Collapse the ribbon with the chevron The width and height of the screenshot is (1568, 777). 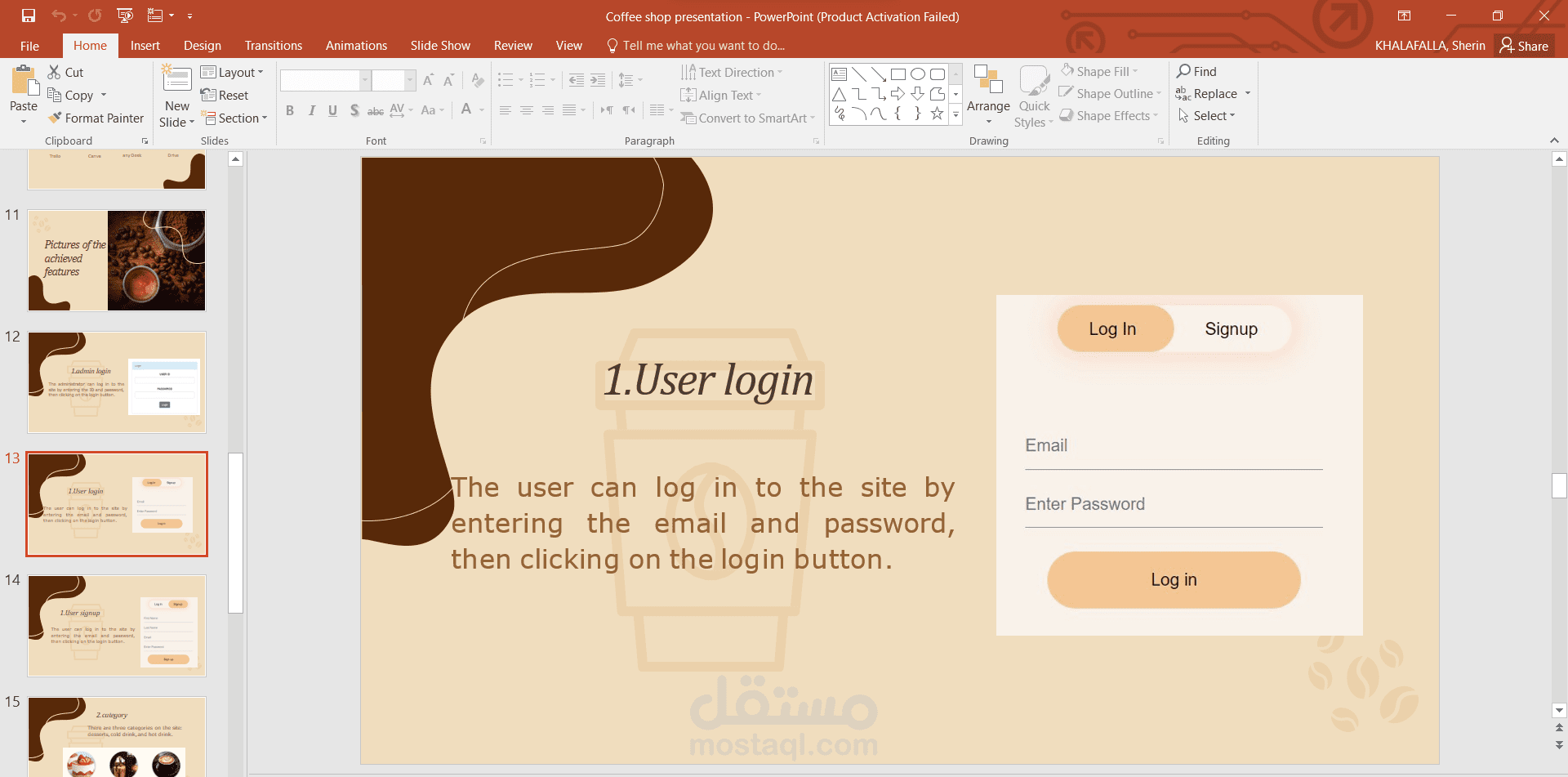[1554, 141]
